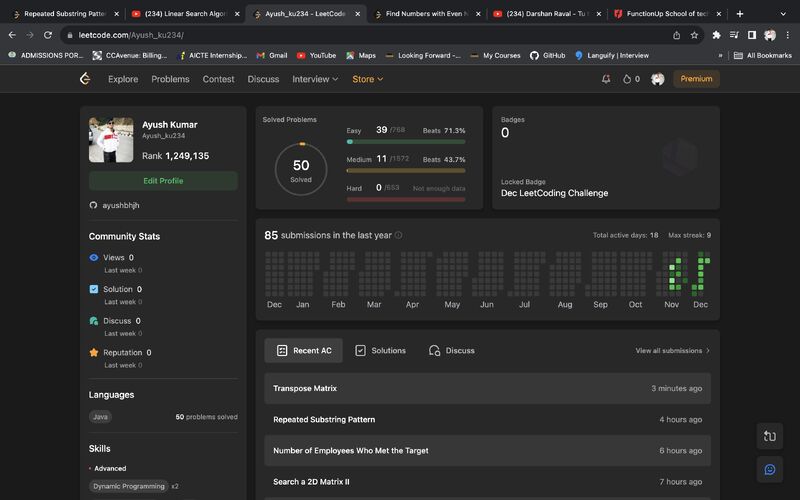The image size is (800, 500).
Task: Switch to the Solutions tab
Action: coord(381,351)
